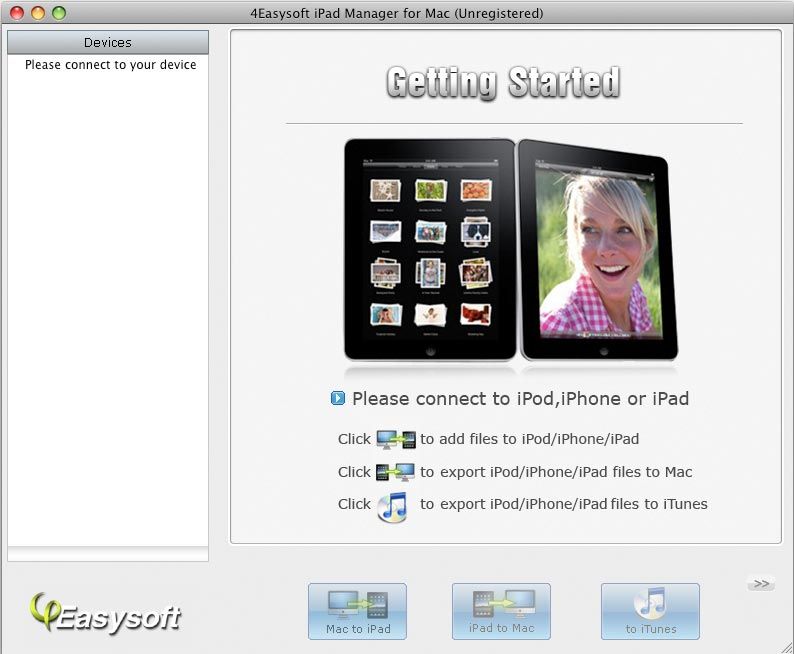
Task: Click 'to add files to iPod/iPhone/iPad' text
Action: (530, 439)
